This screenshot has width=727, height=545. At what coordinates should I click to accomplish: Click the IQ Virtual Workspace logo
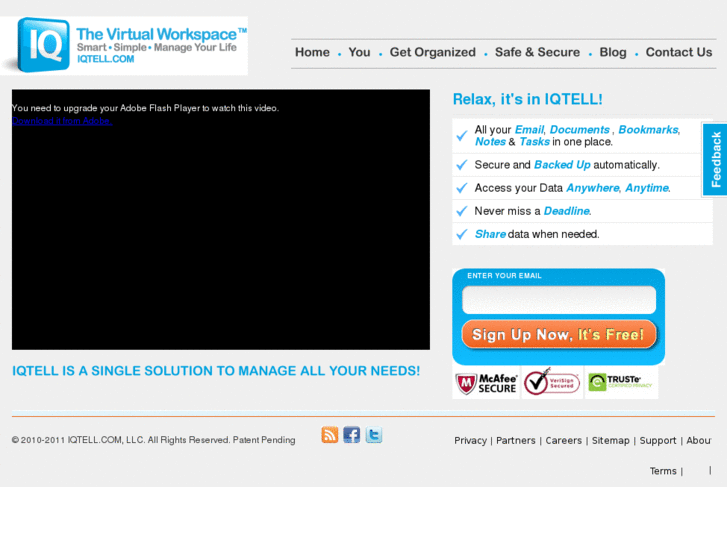pos(124,45)
